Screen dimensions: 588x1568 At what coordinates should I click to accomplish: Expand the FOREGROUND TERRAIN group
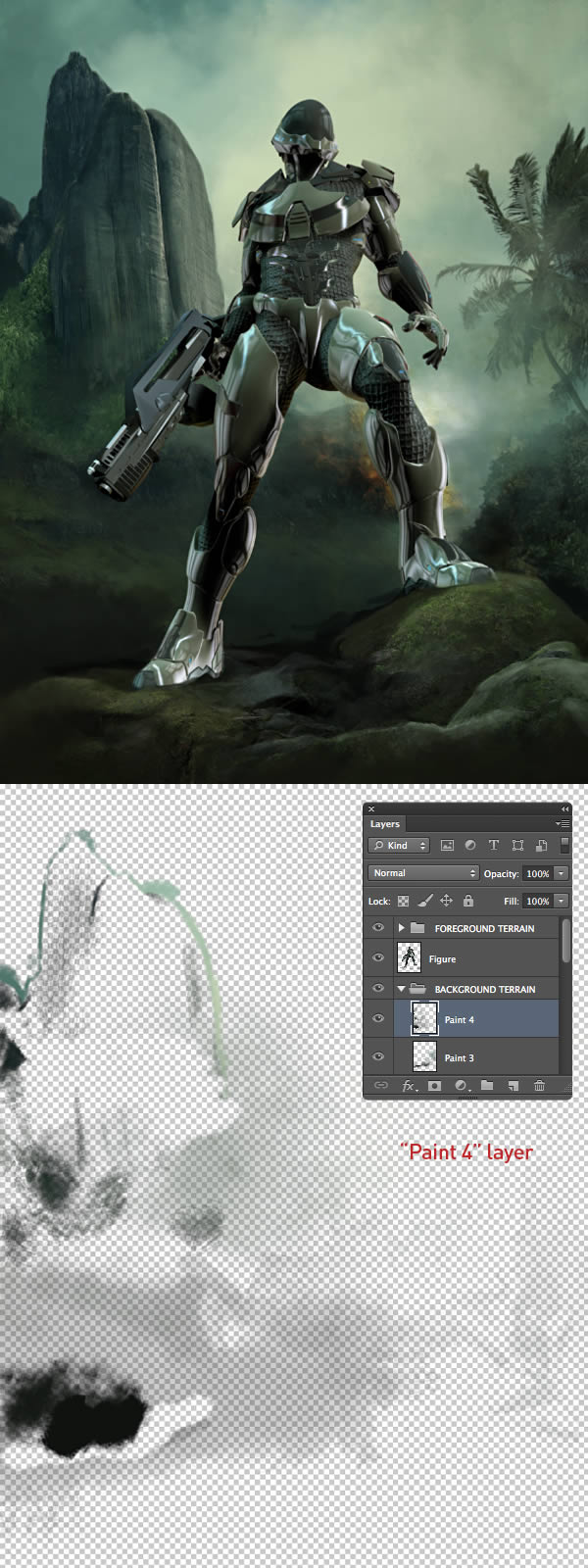(x=401, y=927)
